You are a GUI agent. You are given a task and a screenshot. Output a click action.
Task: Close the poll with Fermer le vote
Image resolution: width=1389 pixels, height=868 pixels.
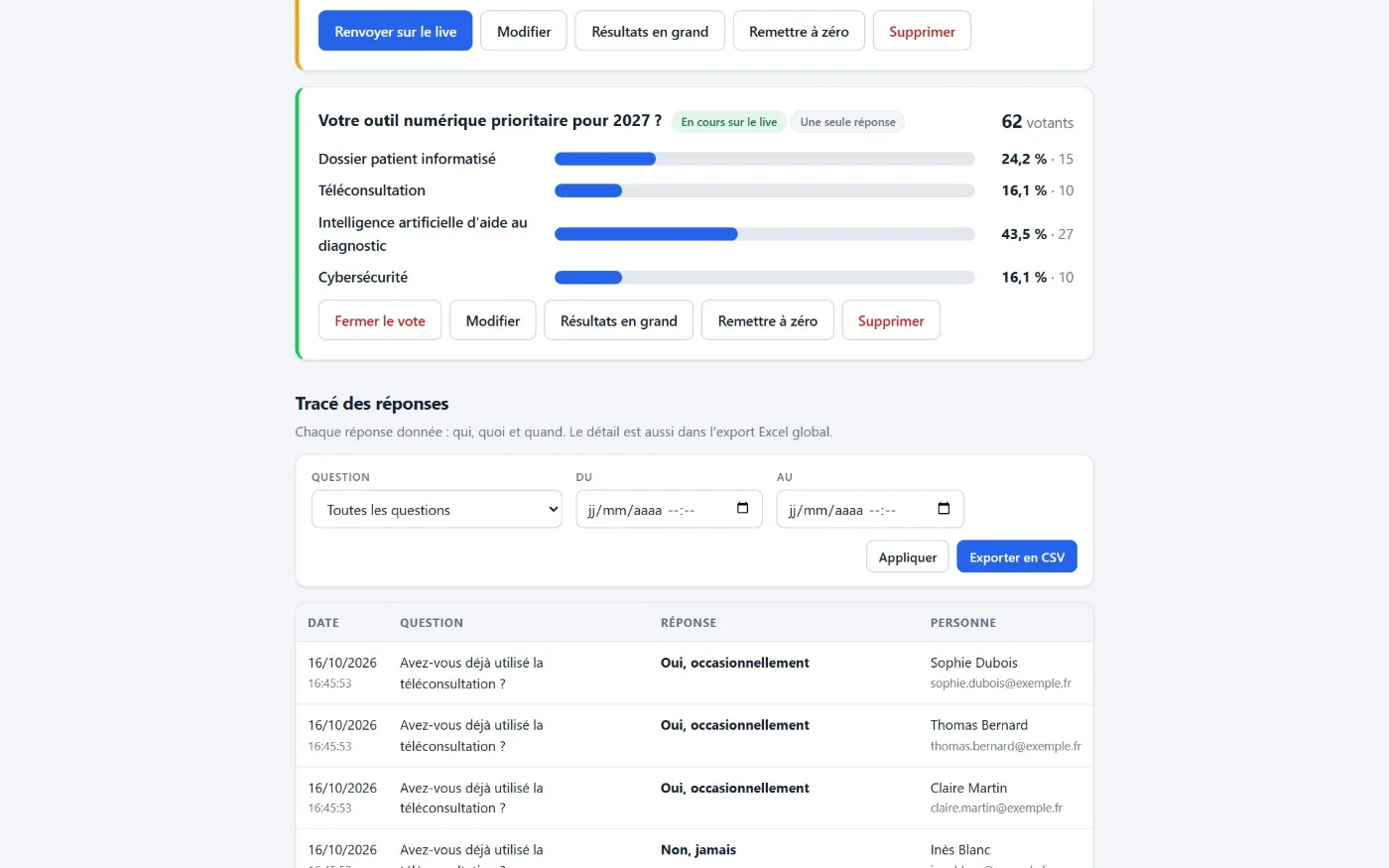(x=380, y=321)
